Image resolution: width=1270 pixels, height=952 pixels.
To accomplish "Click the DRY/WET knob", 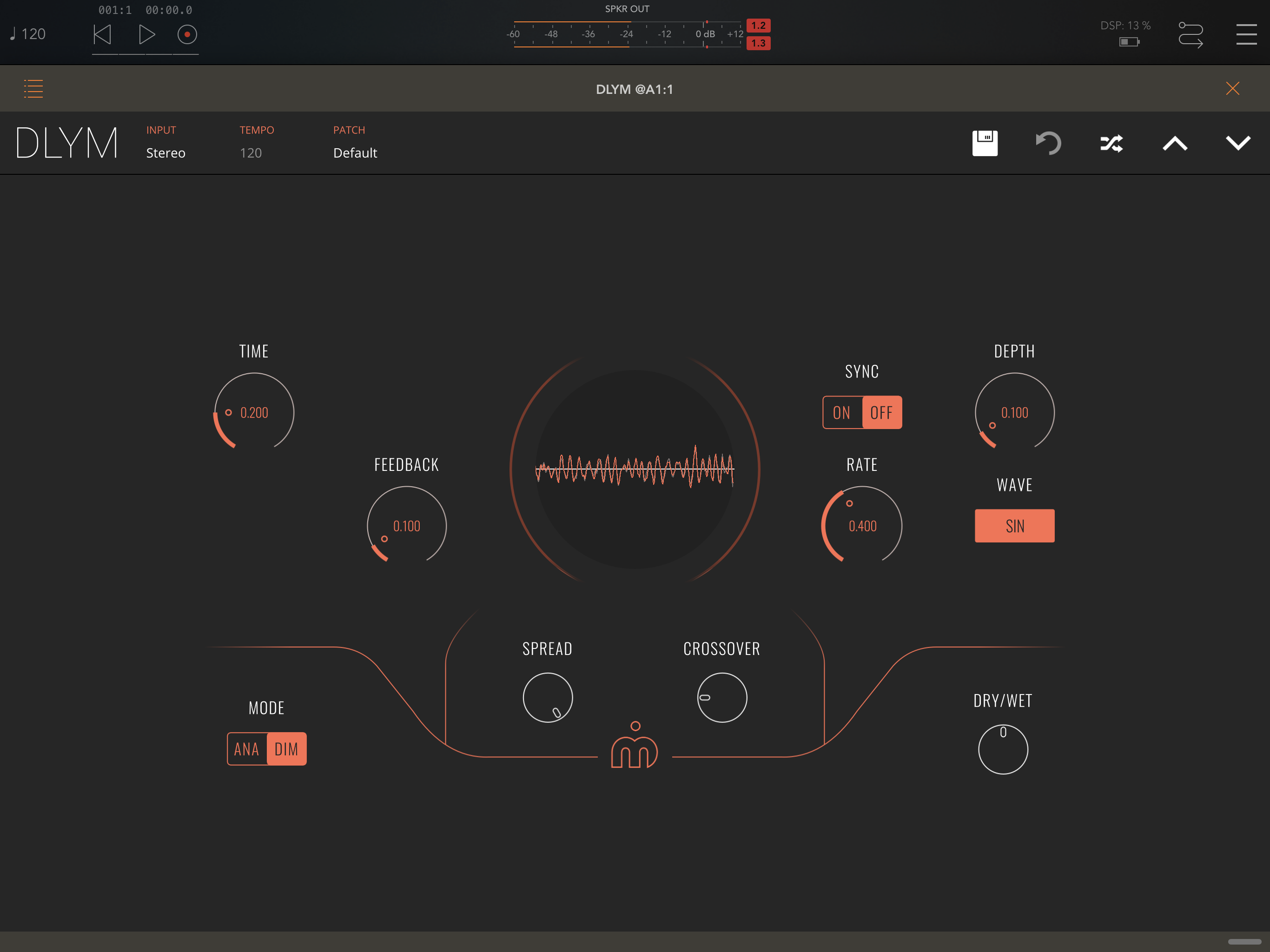I will [1003, 749].
